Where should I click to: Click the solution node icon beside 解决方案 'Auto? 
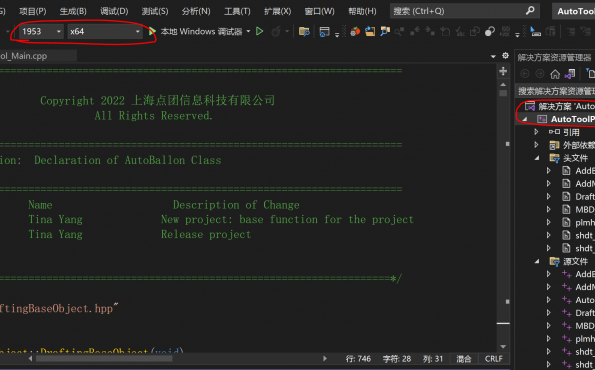click(x=530, y=106)
